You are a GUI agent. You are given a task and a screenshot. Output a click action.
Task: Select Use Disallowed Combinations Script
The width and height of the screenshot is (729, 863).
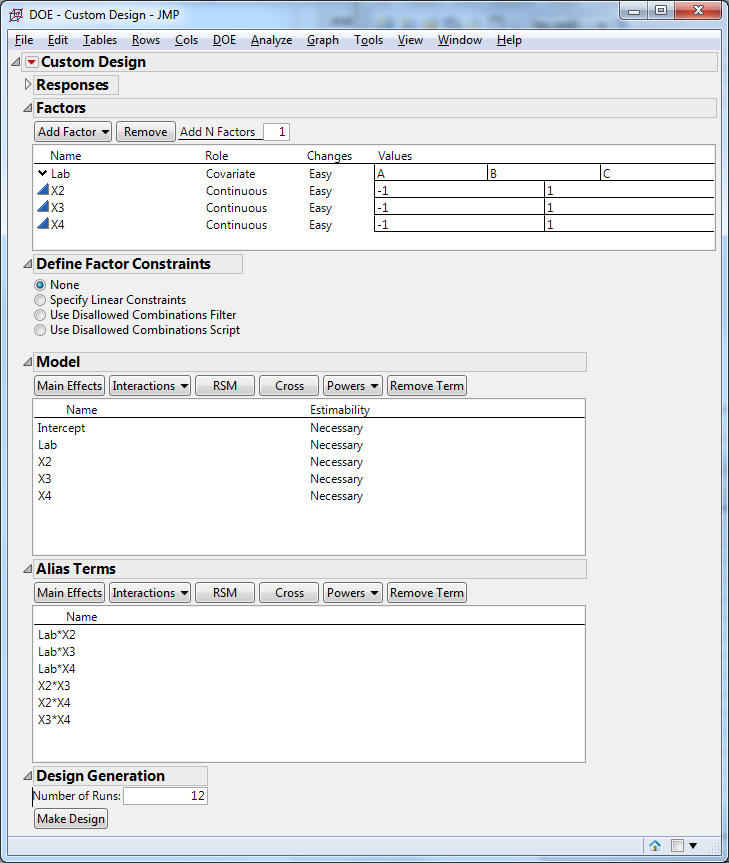pyautogui.click(x=40, y=330)
